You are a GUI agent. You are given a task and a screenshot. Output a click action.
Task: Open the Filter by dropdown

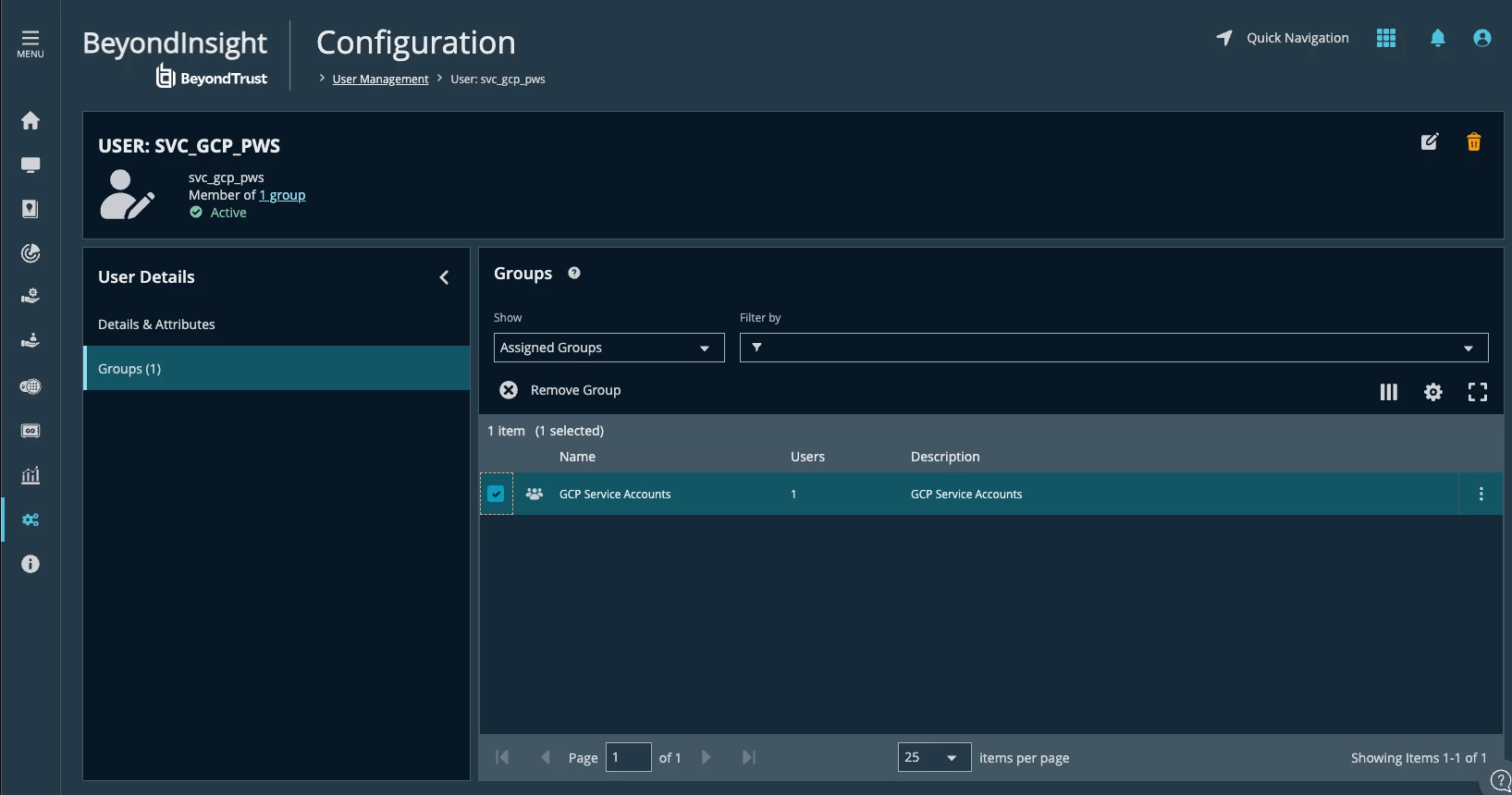click(x=1113, y=348)
